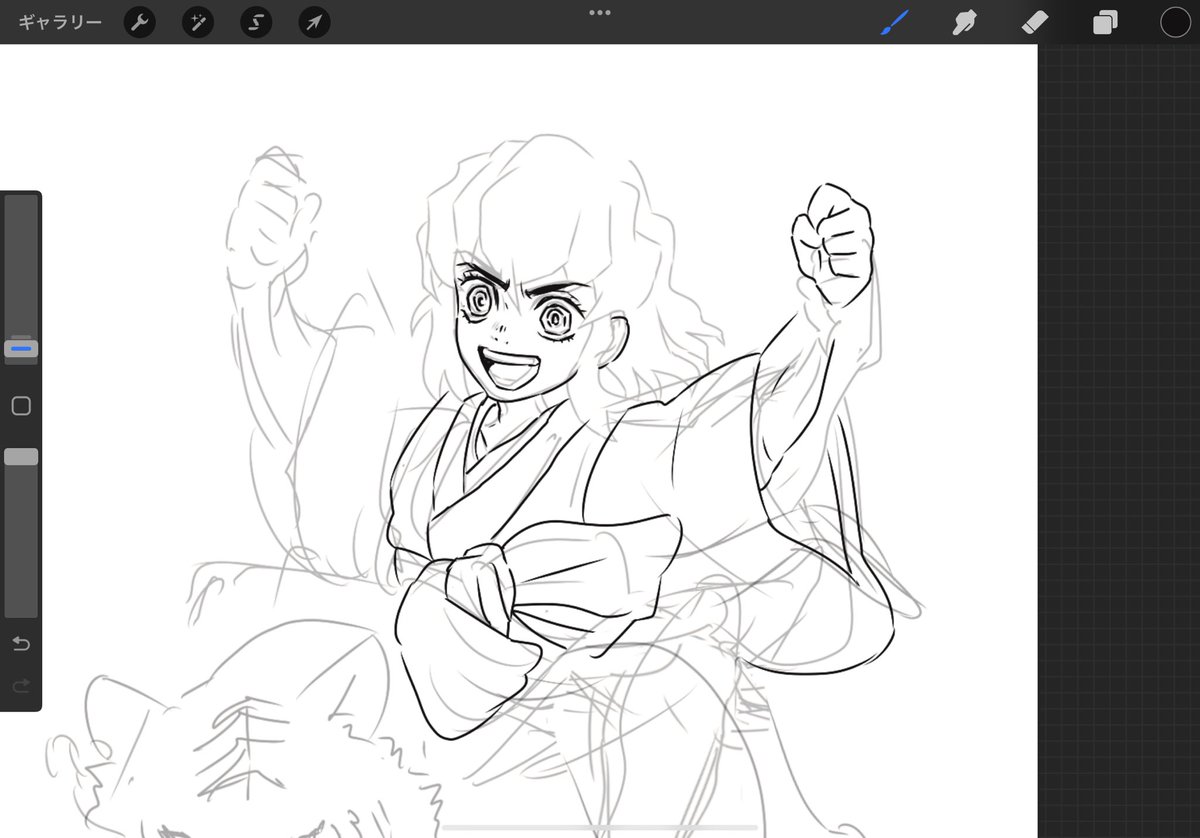Viewport: 1200px width, 838px height.
Task: Select the Brush paint tool
Action: pos(895,22)
